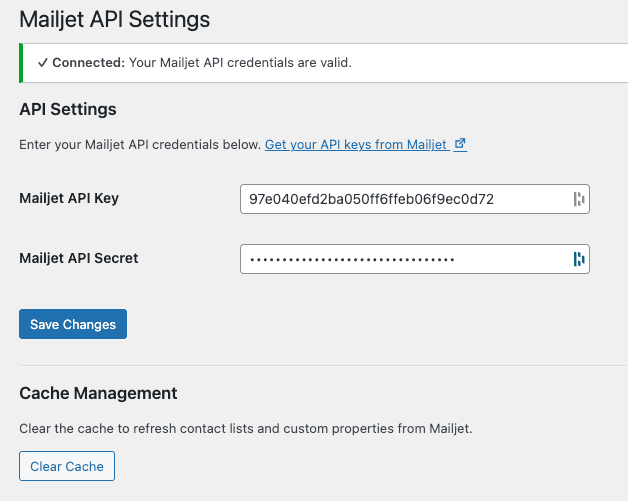Click the Clear the cache description text
The image size is (628, 501).
[x=245, y=429]
